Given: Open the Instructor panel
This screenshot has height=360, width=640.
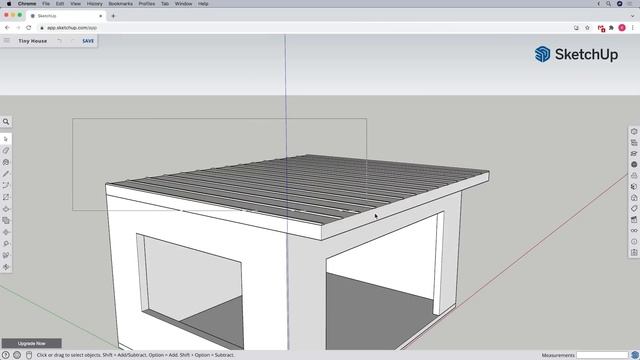Looking at the screenshot, I should pyautogui.click(x=634, y=153).
